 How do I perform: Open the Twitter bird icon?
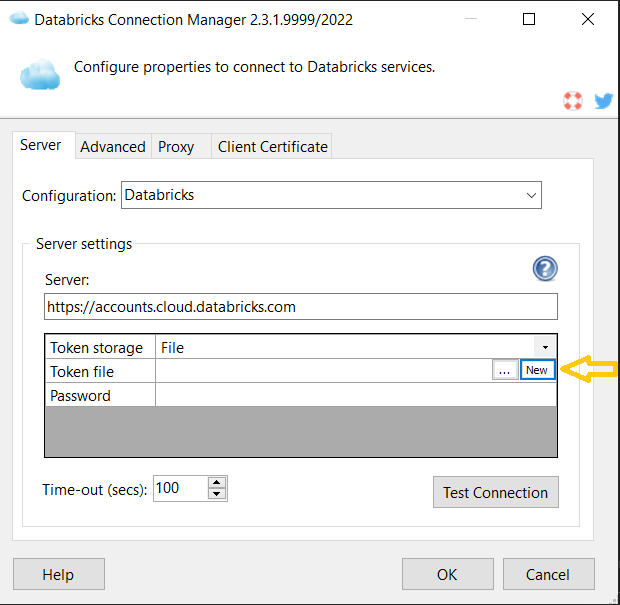point(603,101)
